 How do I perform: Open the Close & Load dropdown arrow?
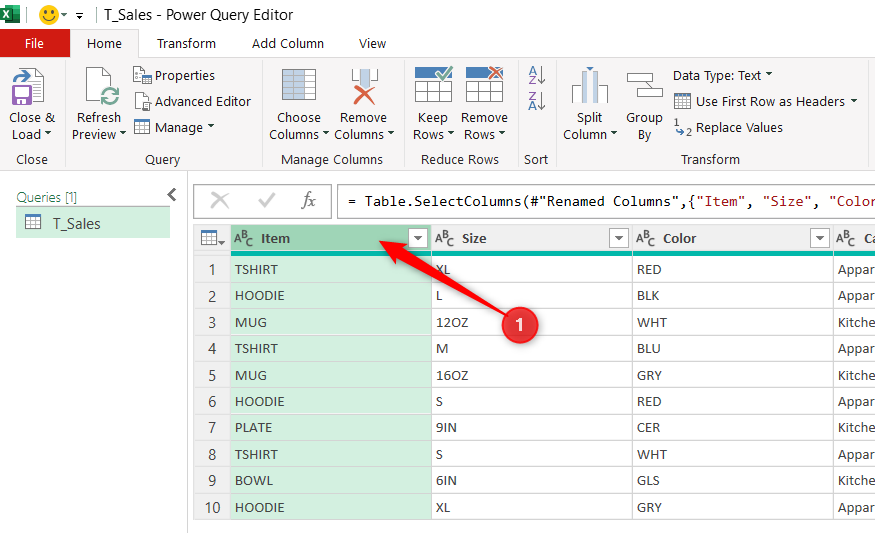click(x=48, y=133)
